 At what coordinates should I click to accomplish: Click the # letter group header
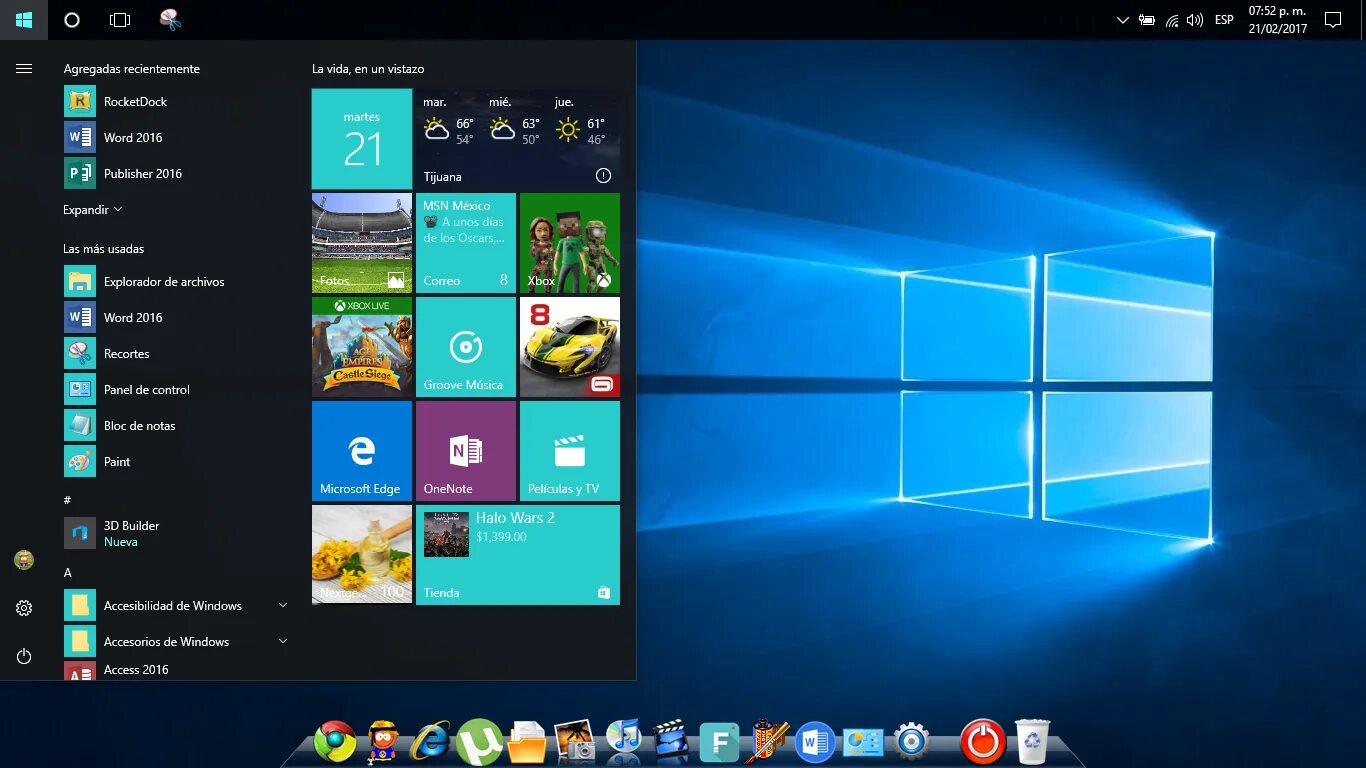click(x=67, y=500)
